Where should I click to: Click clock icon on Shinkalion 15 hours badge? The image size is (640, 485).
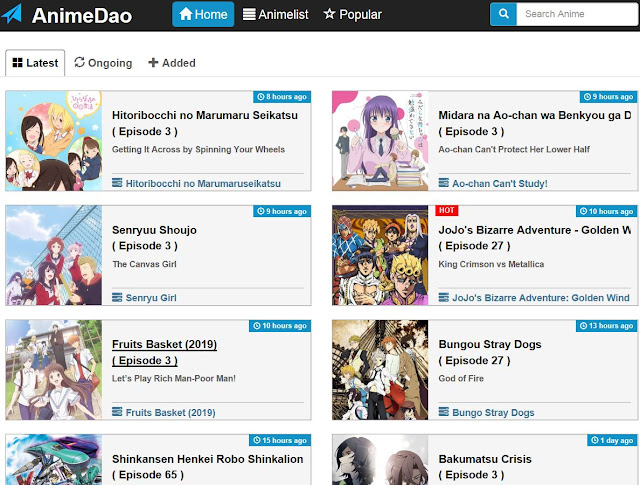click(257, 440)
